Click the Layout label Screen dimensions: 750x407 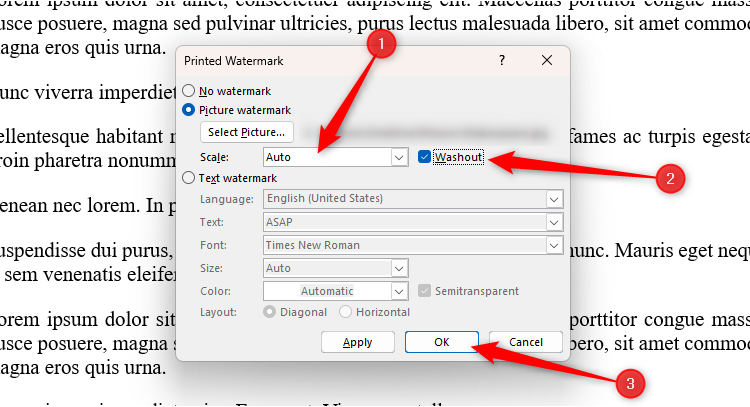point(218,312)
